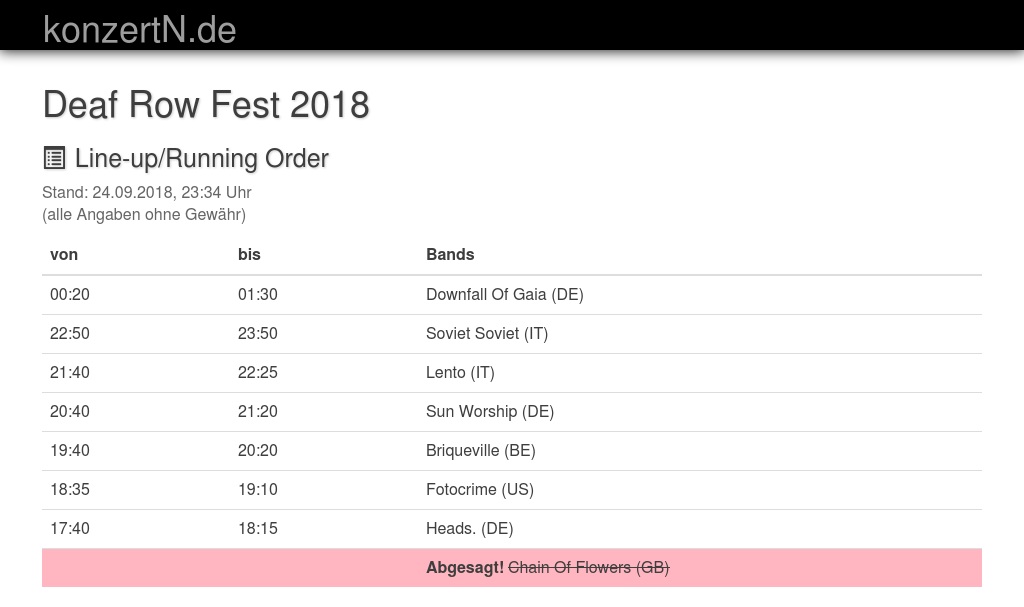Click the Heads. (DE) band entry
The height and width of the screenshot is (607, 1024).
(469, 528)
